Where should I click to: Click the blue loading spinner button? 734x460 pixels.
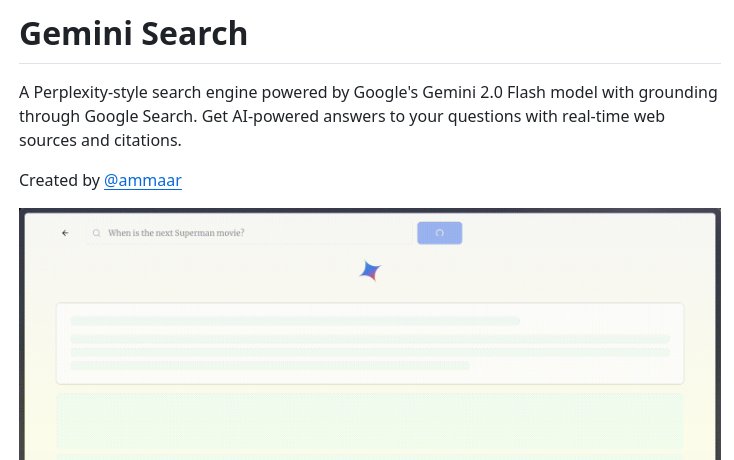click(x=440, y=233)
